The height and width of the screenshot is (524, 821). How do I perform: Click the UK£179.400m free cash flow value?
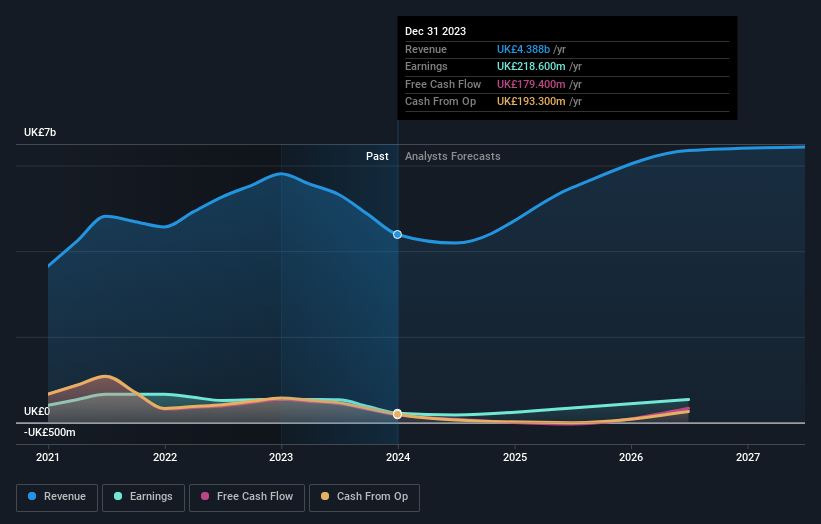tap(531, 84)
